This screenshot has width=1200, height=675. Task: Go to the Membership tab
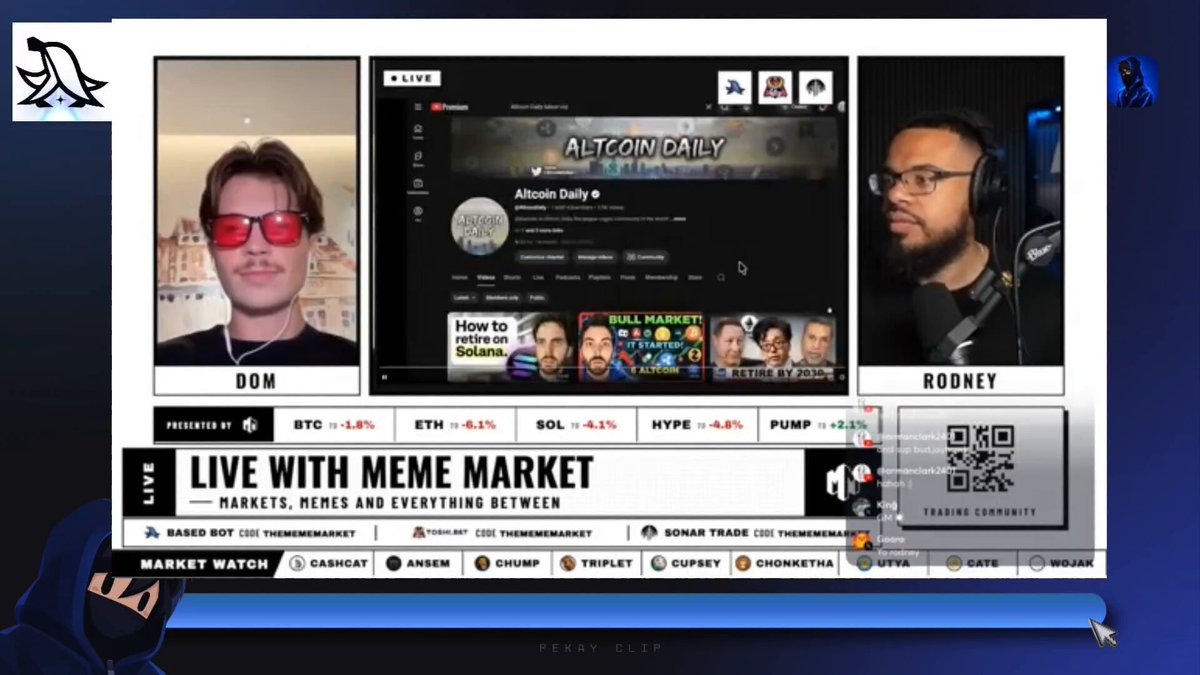point(660,277)
